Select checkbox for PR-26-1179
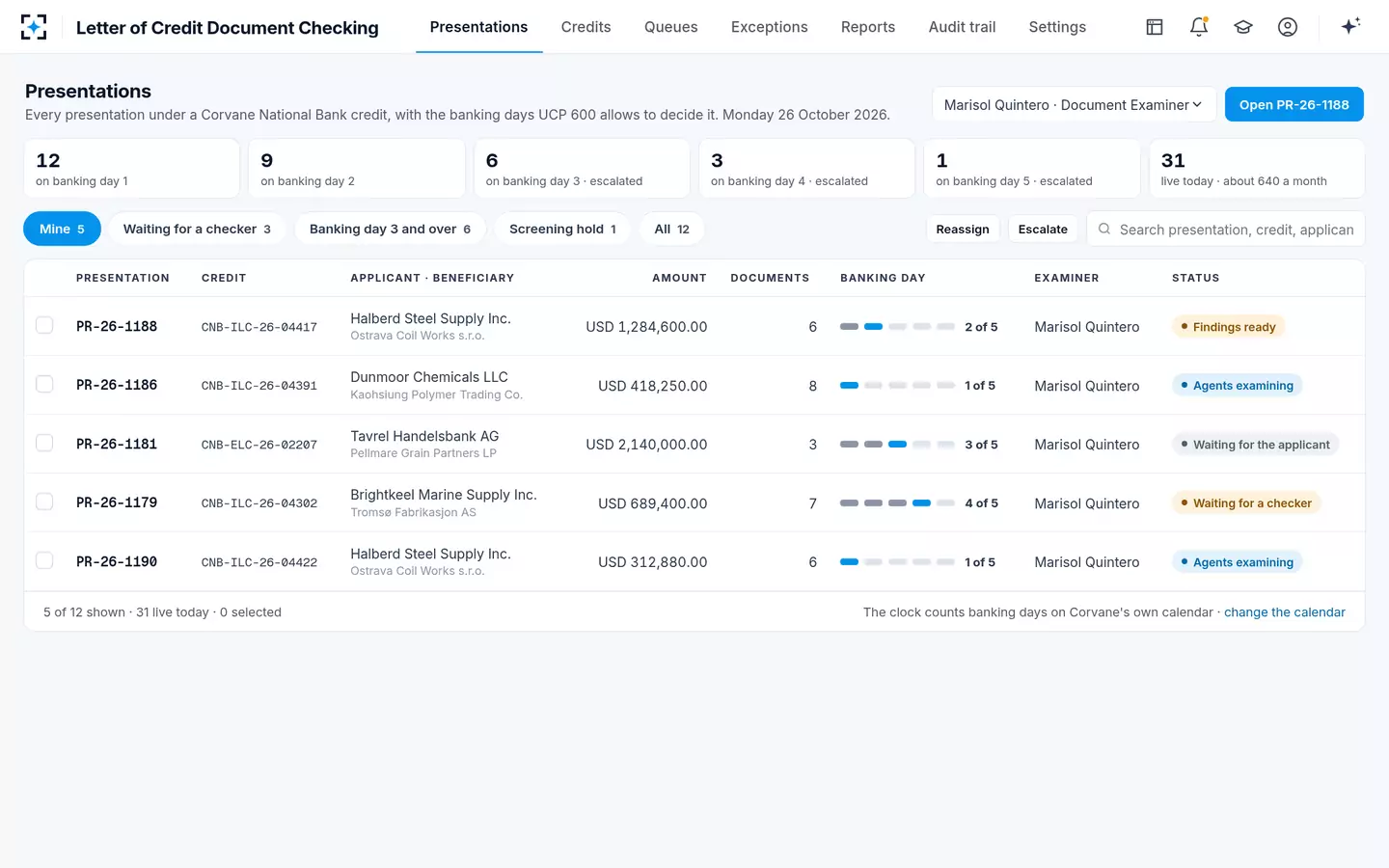This screenshot has width=1389, height=868. [44, 502]
